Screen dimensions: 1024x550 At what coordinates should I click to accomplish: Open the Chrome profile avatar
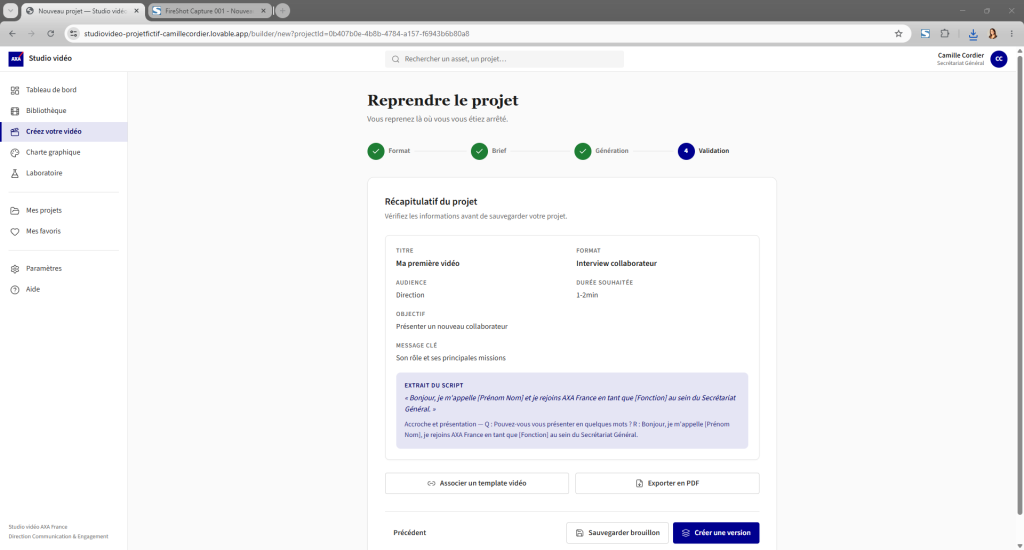993,34
